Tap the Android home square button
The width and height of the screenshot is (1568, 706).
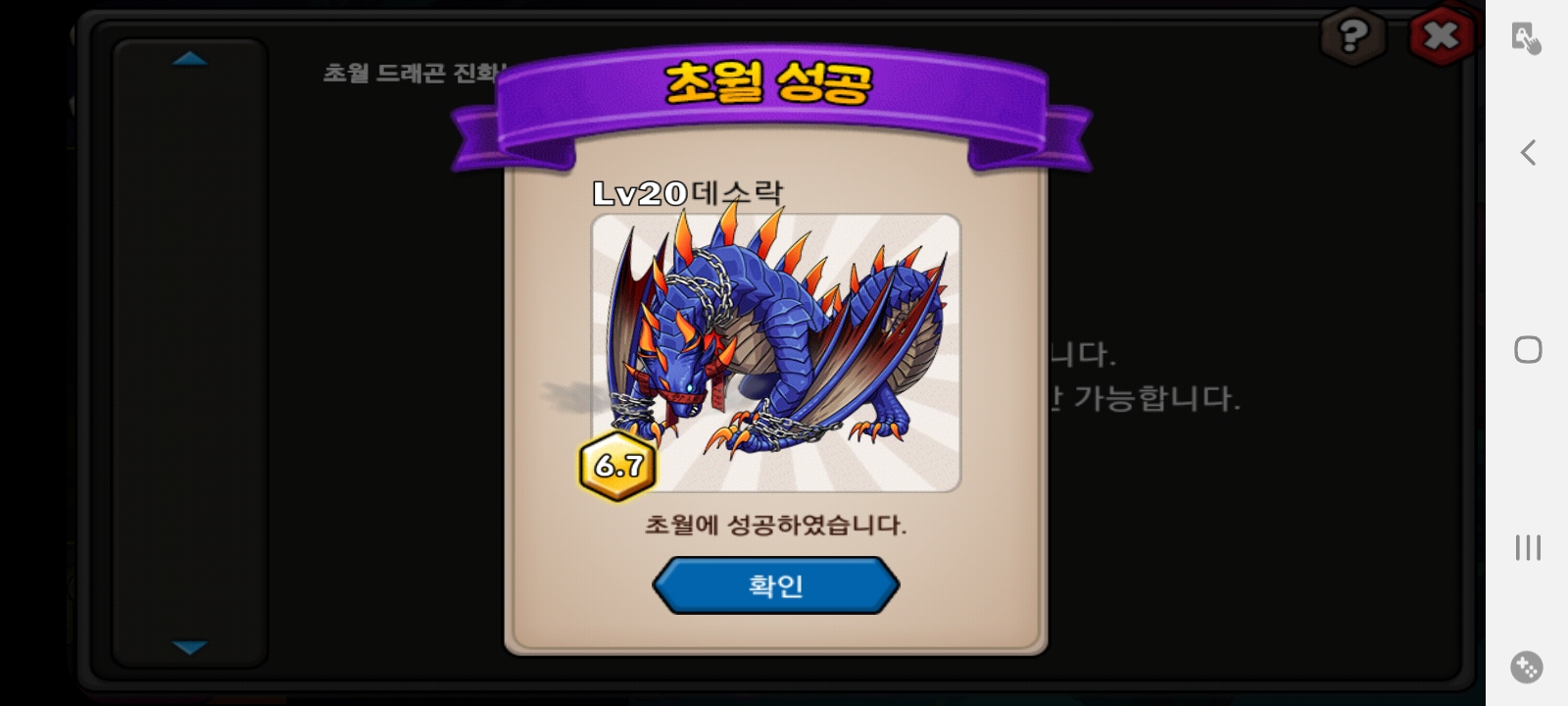pos(1528,350)
